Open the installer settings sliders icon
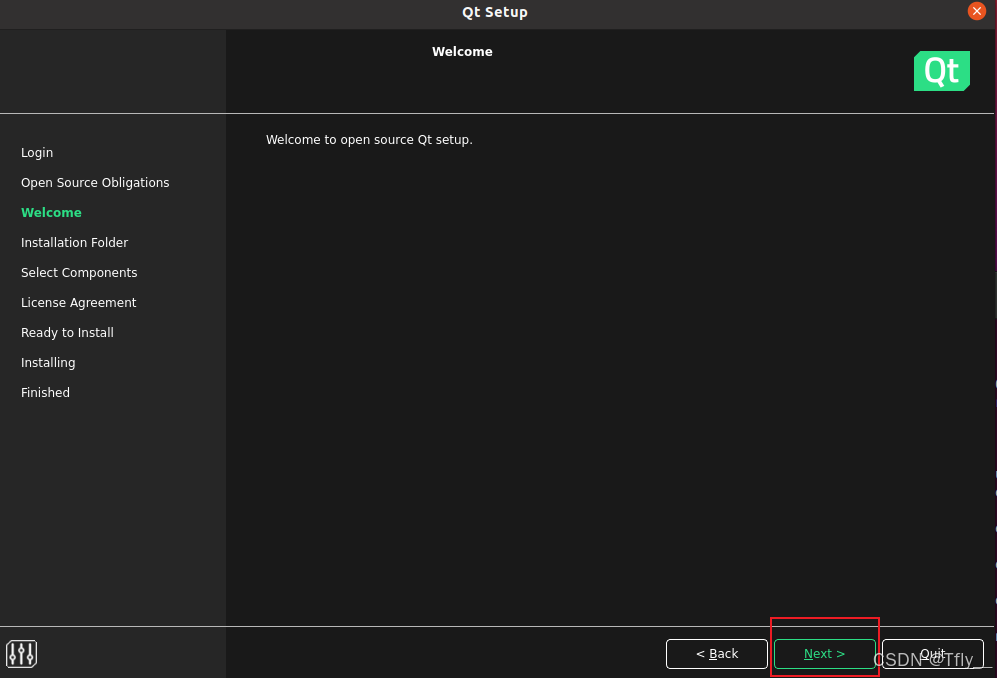 [22, 654]
